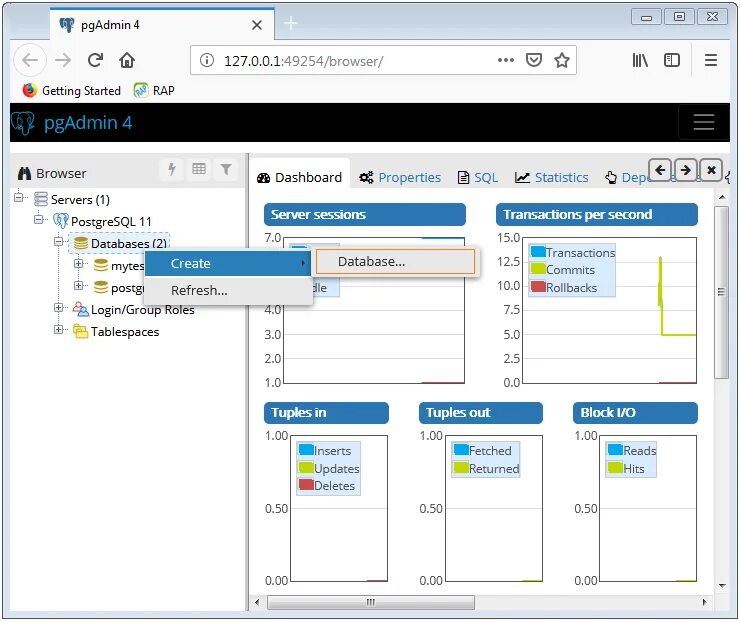This screenshot has width=740, height=622.
Task: Collapse the Databases (2) tree node
Action: click(58, 241)
